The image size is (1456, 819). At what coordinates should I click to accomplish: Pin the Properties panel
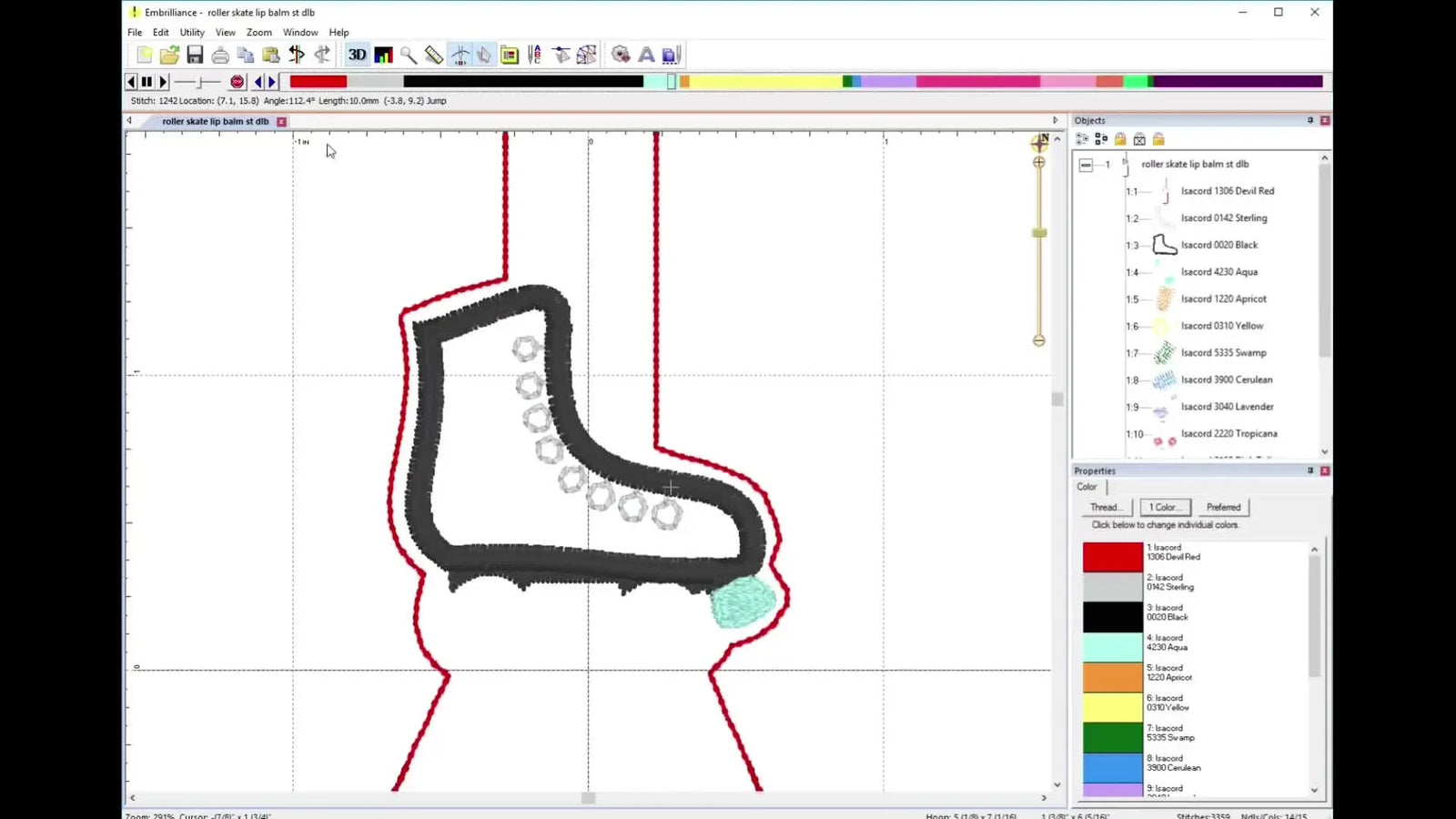tap(1310, 470)
